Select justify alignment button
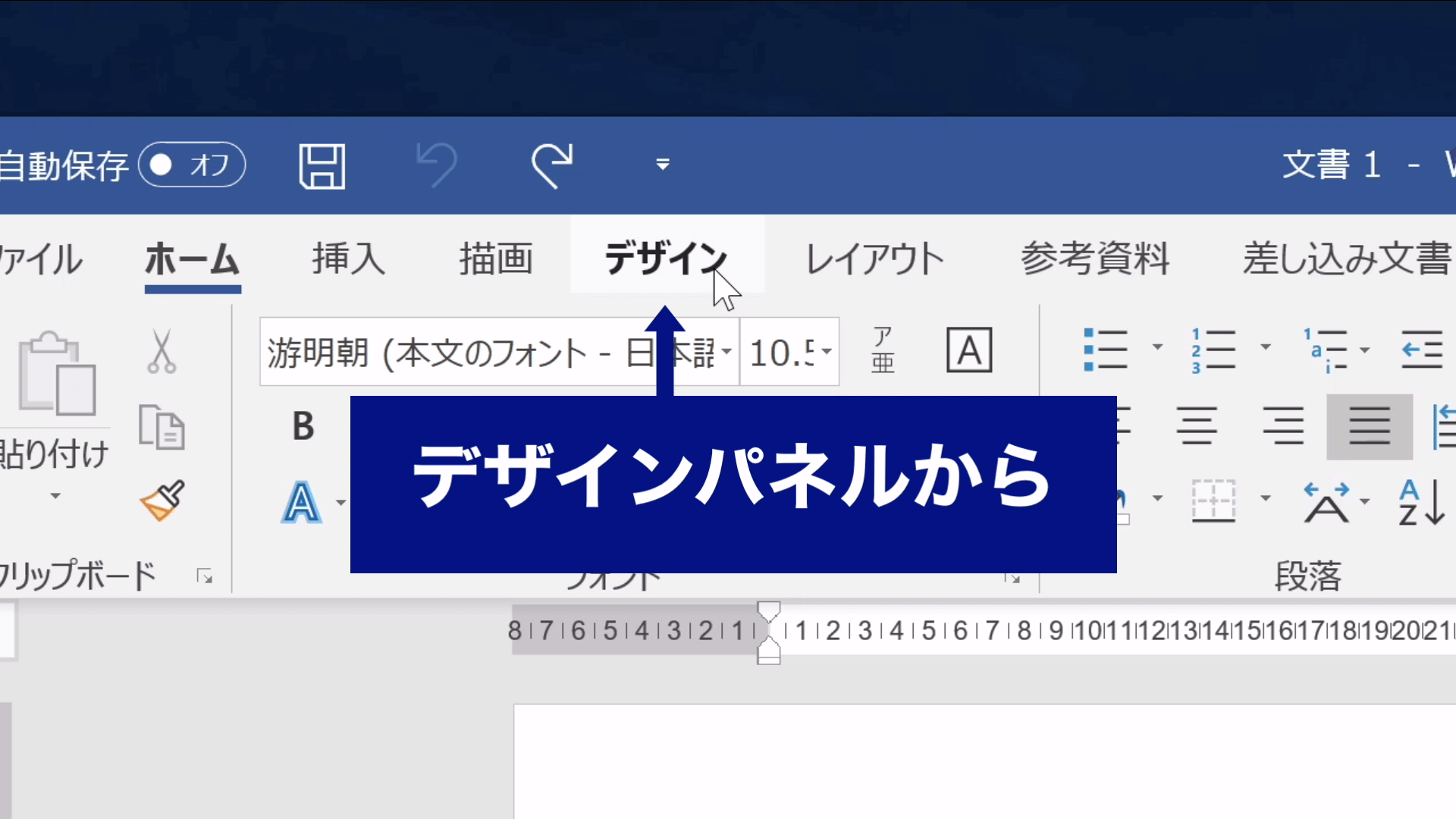The width and height of the screenshot is (1456, 819). pos(1370,426)
